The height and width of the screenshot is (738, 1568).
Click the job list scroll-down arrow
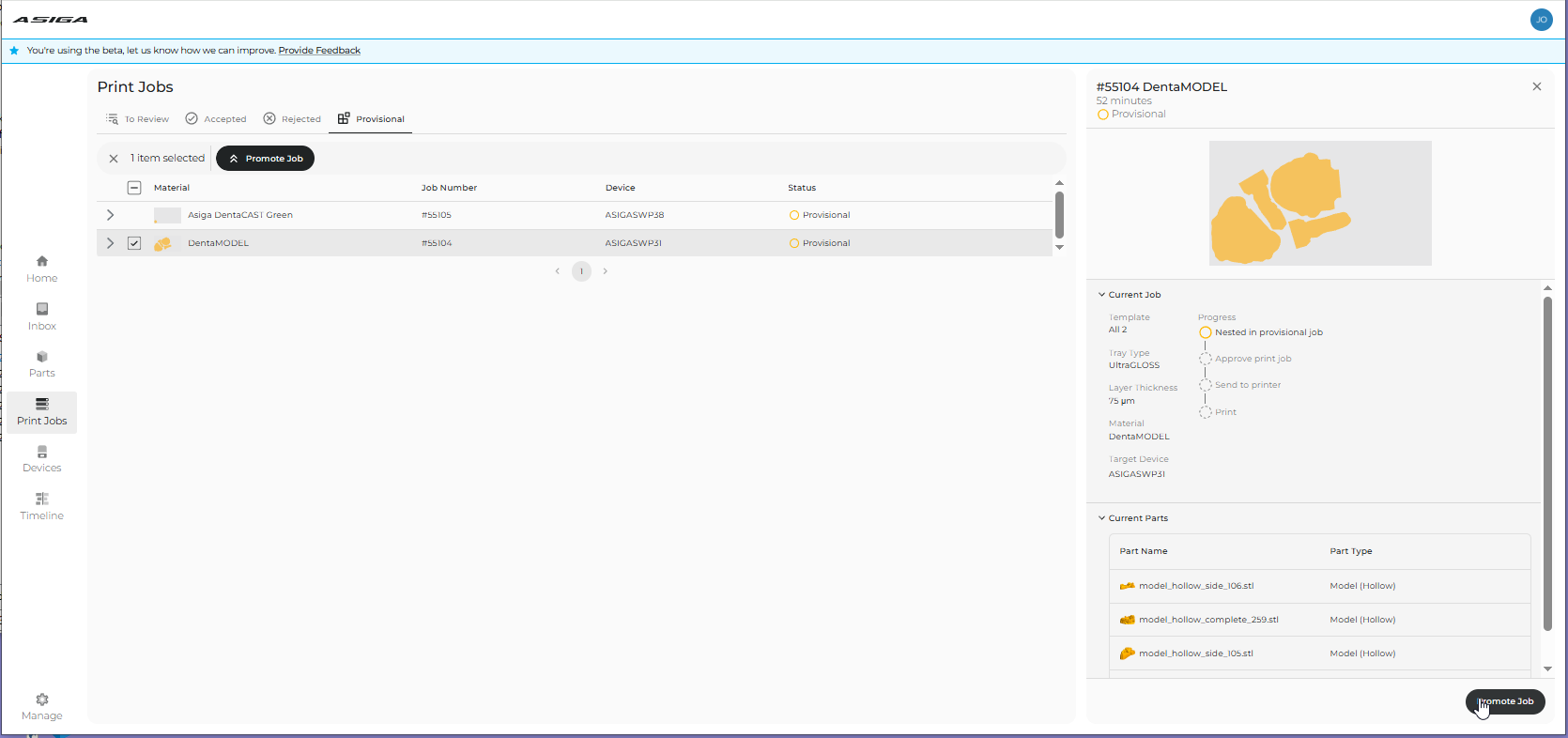(x=1059, y=248)
